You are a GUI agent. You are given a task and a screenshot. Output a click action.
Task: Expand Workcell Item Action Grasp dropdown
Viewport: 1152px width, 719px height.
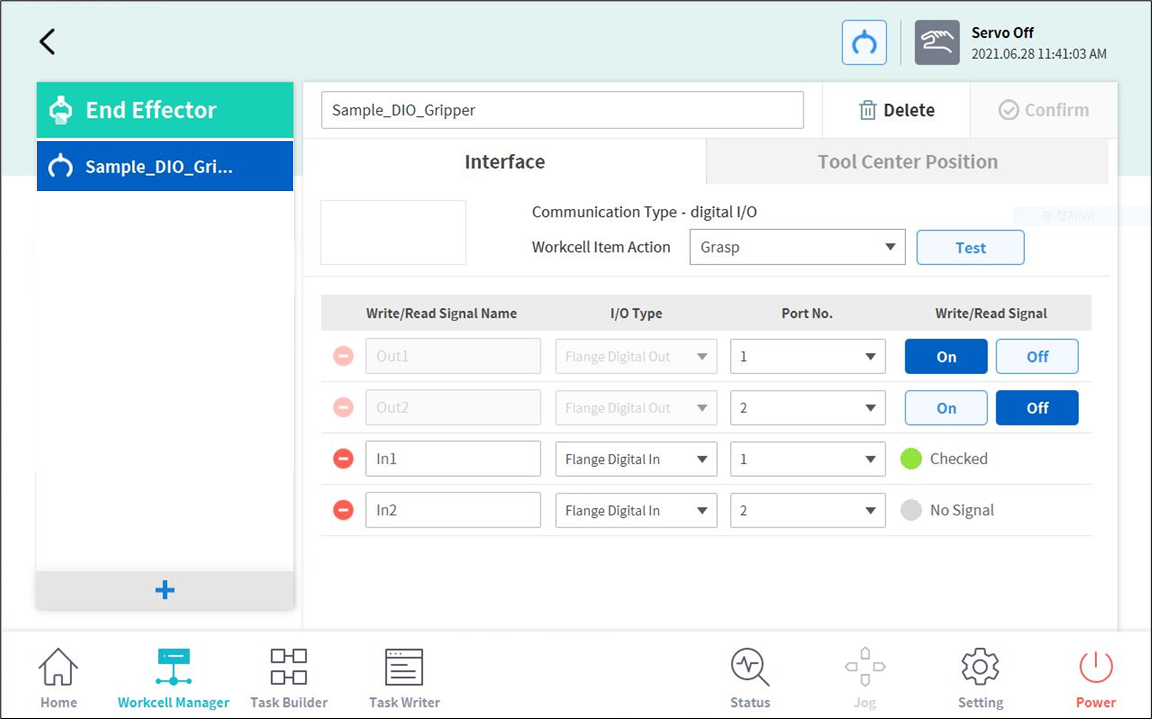coord(797,248)
